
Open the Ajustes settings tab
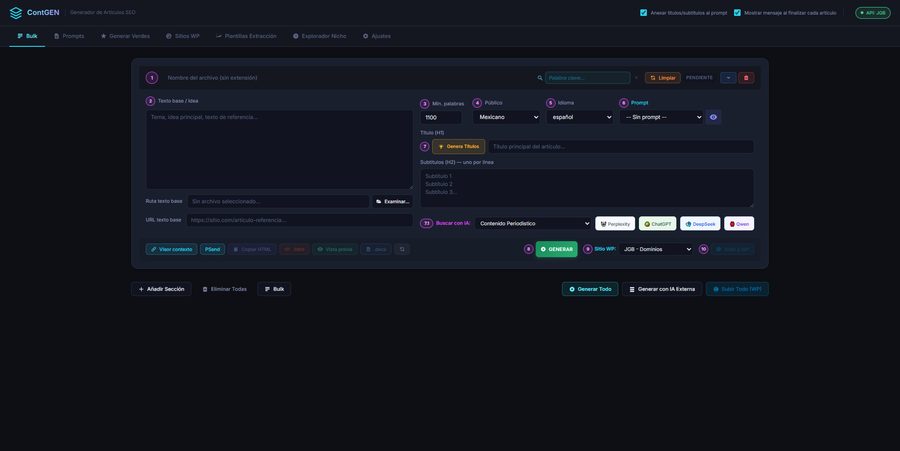377,36
